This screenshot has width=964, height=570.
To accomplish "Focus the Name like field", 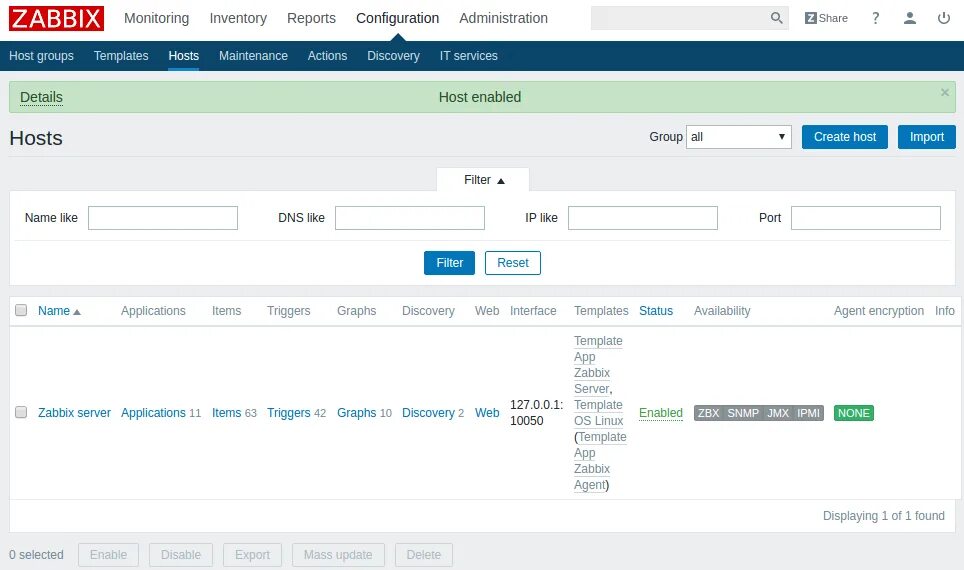I will pos(163,218).
